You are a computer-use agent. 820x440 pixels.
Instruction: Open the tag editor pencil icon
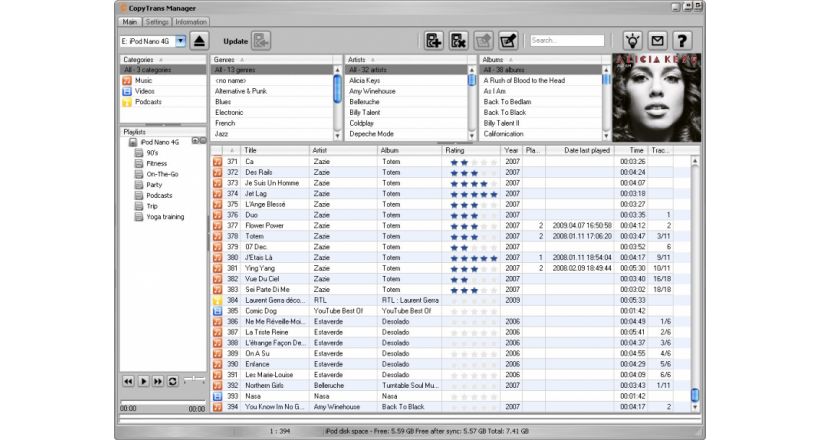508,41
